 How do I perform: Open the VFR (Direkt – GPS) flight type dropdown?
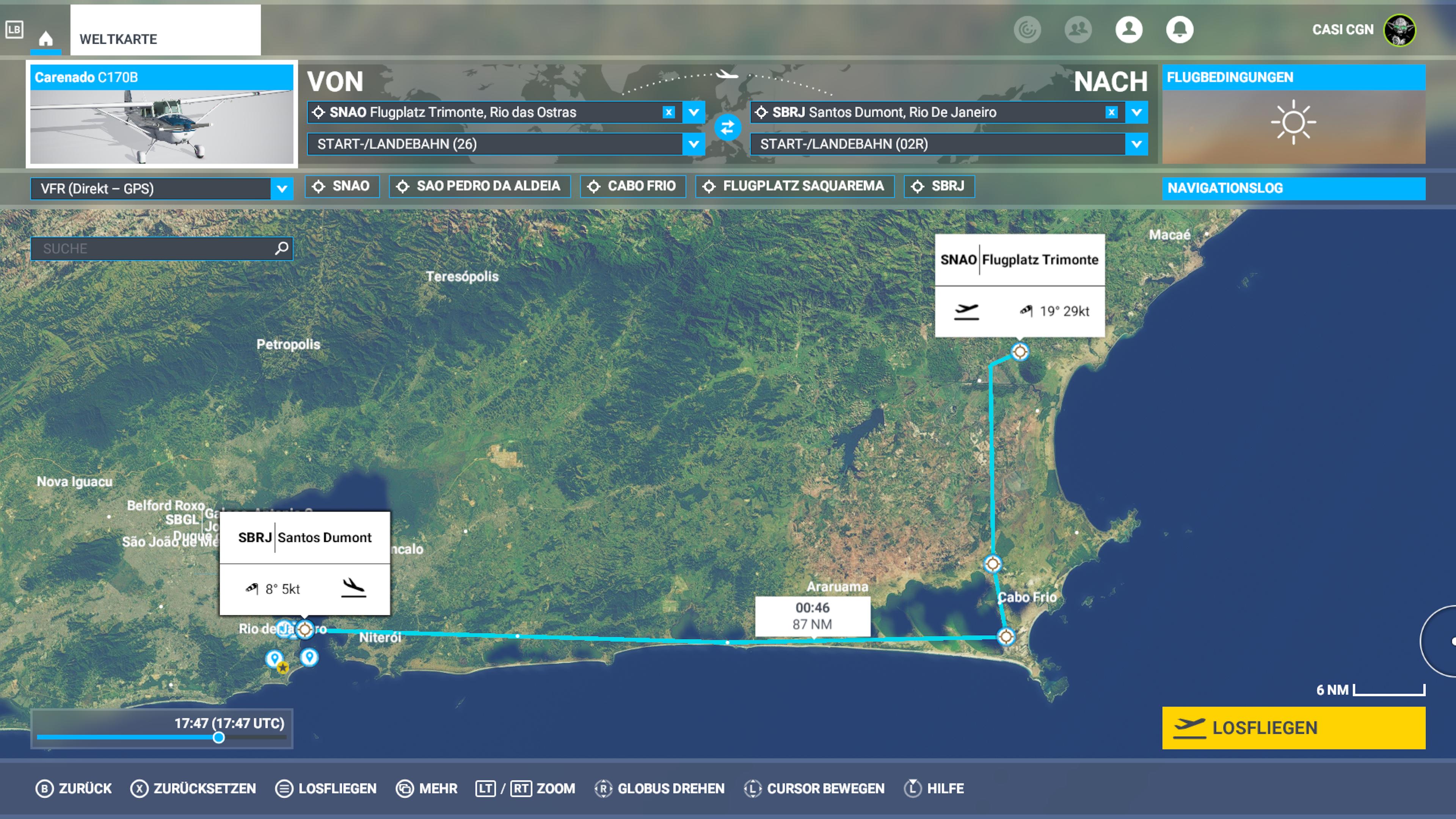tap(162, 189)
